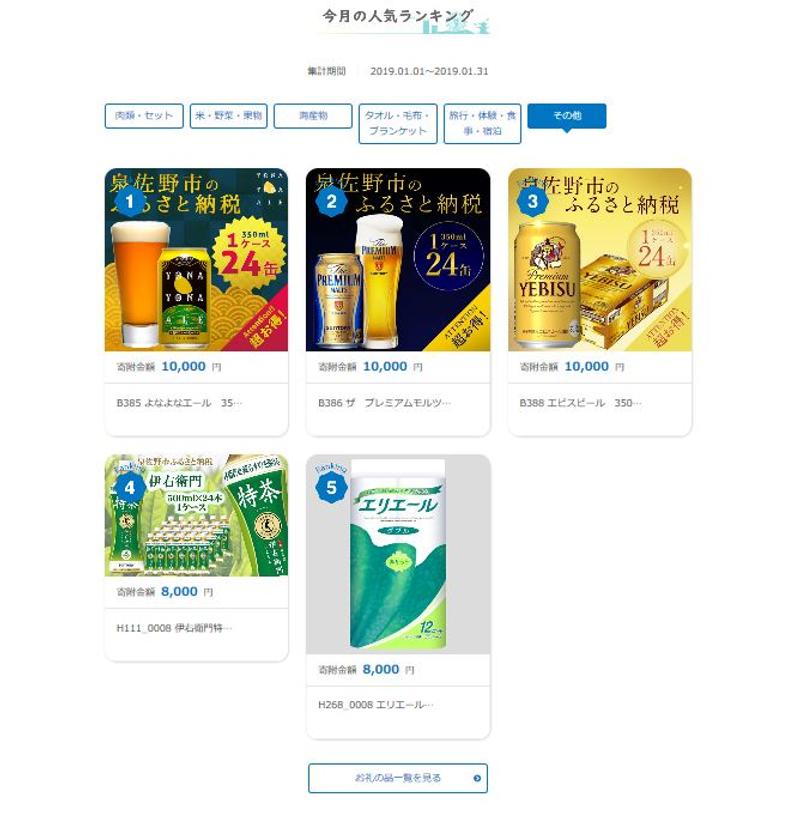Click the rank 1 badge icon
The image size is (800, 825).
(129, 201)
